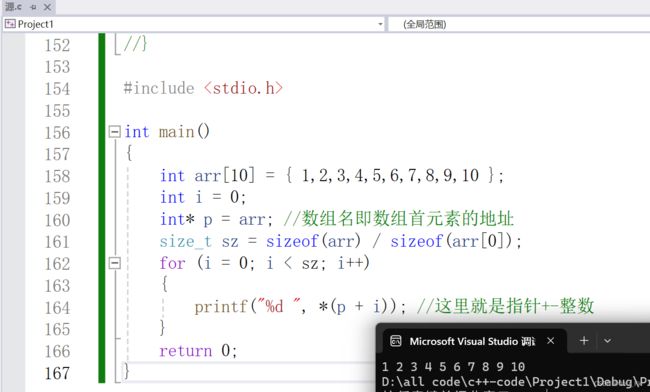The height and width of the screenshot is (392, 650).
Task: Collapse the for loop outline at line 162
Action: (x=114, y=263)
